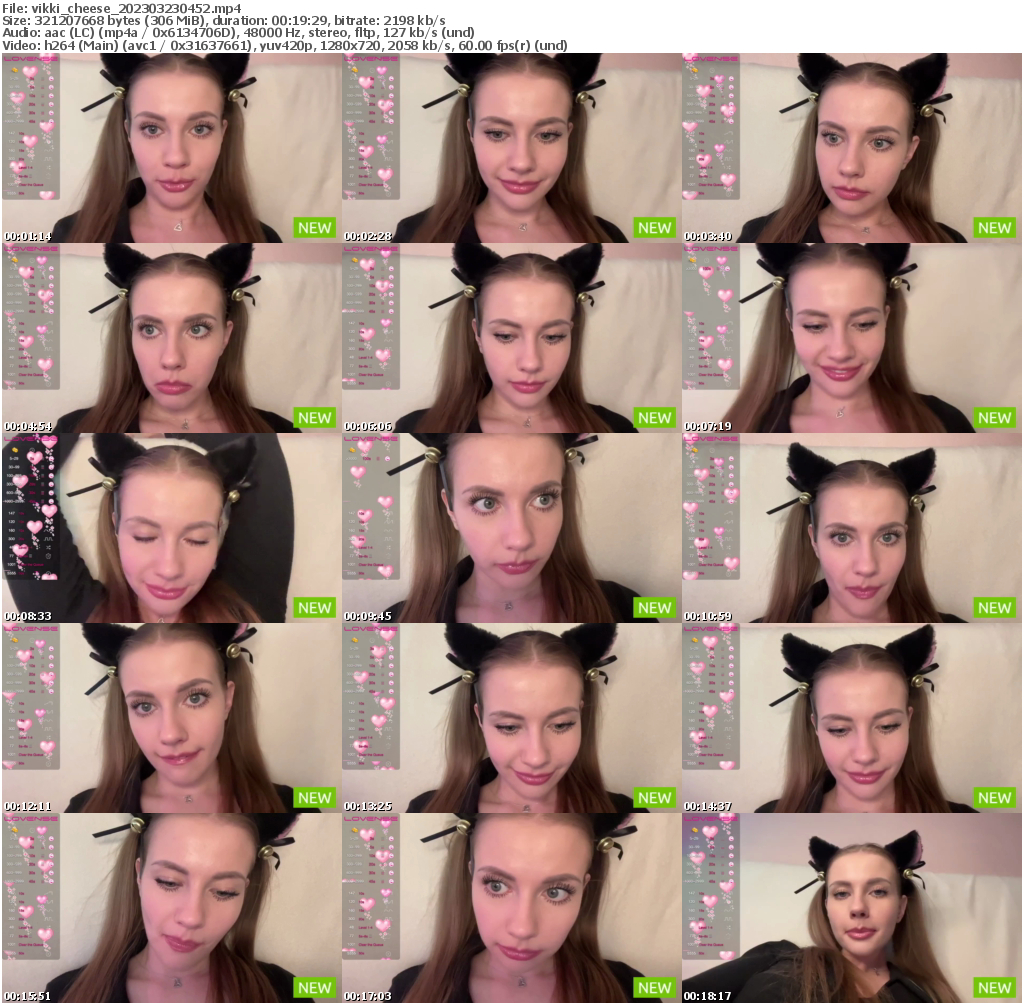
Task: Click the large pink heart icon in the overlay
Action: pyautogui.click(x=29, y=71)
